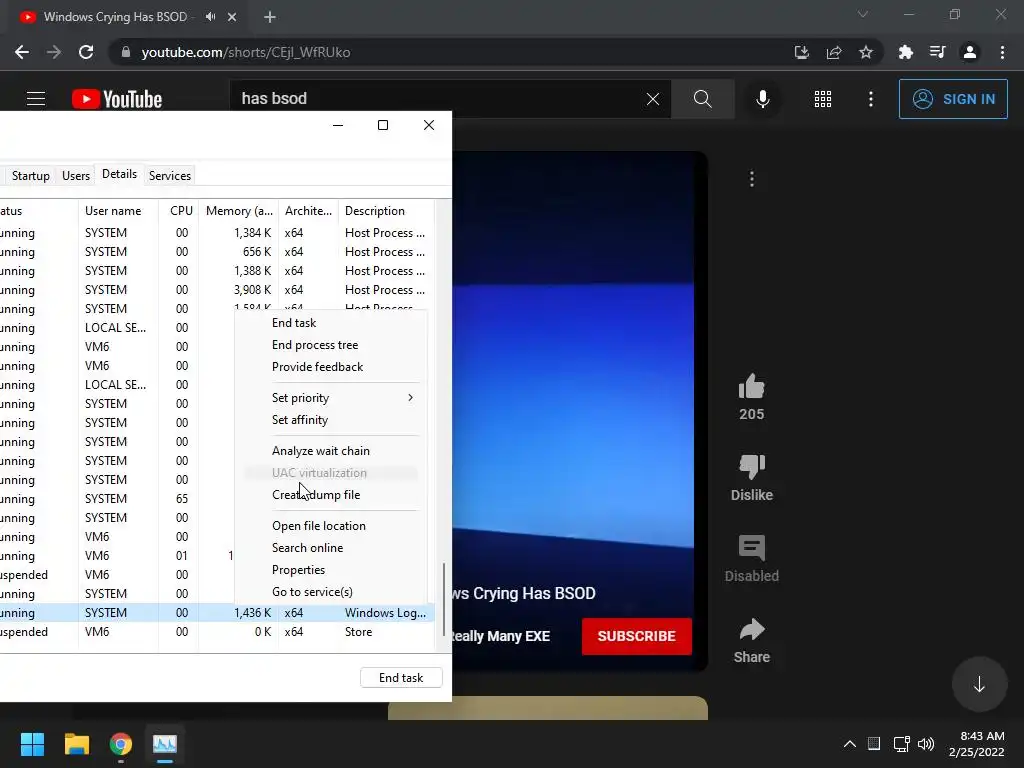Open YouTube settings three-dot menu
This screenshot has height=768, width=1024.
pos(871,99)
